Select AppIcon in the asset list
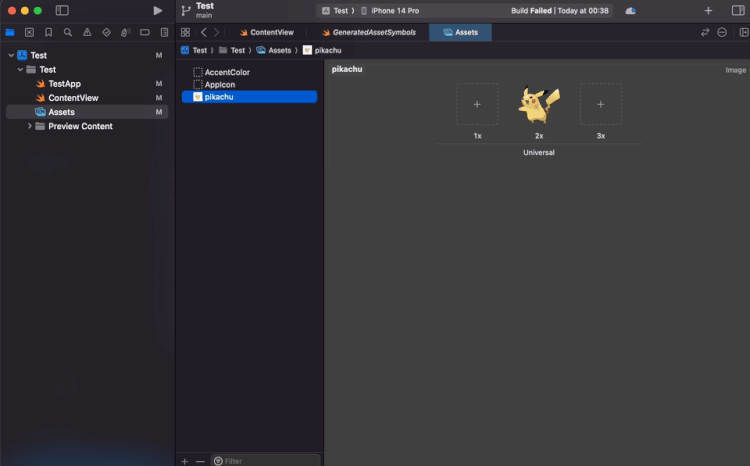The image size is (750, 466). pyautogui.click(x=249, y=85)
